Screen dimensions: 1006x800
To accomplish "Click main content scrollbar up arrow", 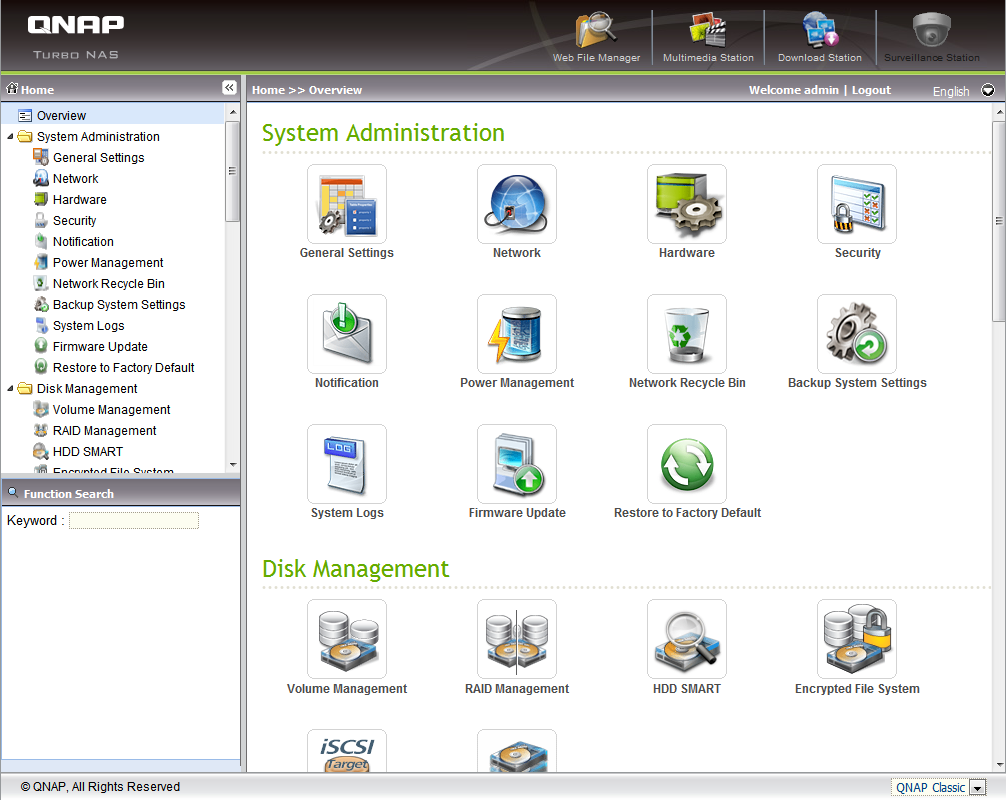I will 999,112.
